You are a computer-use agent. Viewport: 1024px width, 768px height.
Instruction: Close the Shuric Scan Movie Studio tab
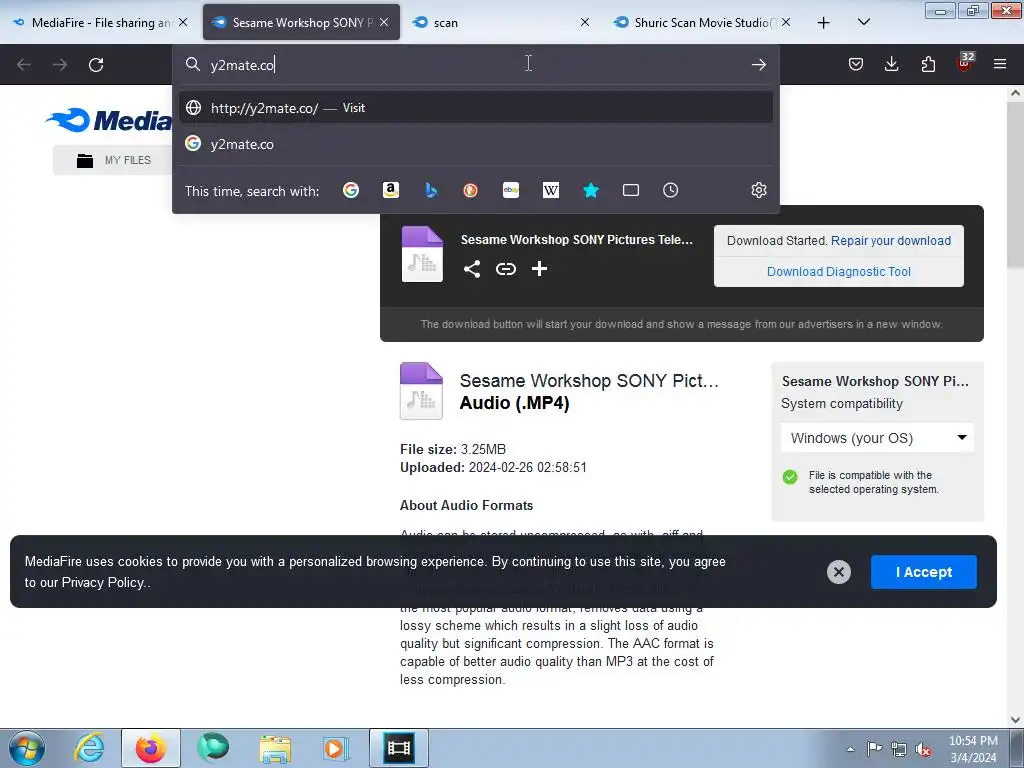(x=786, y=22)
